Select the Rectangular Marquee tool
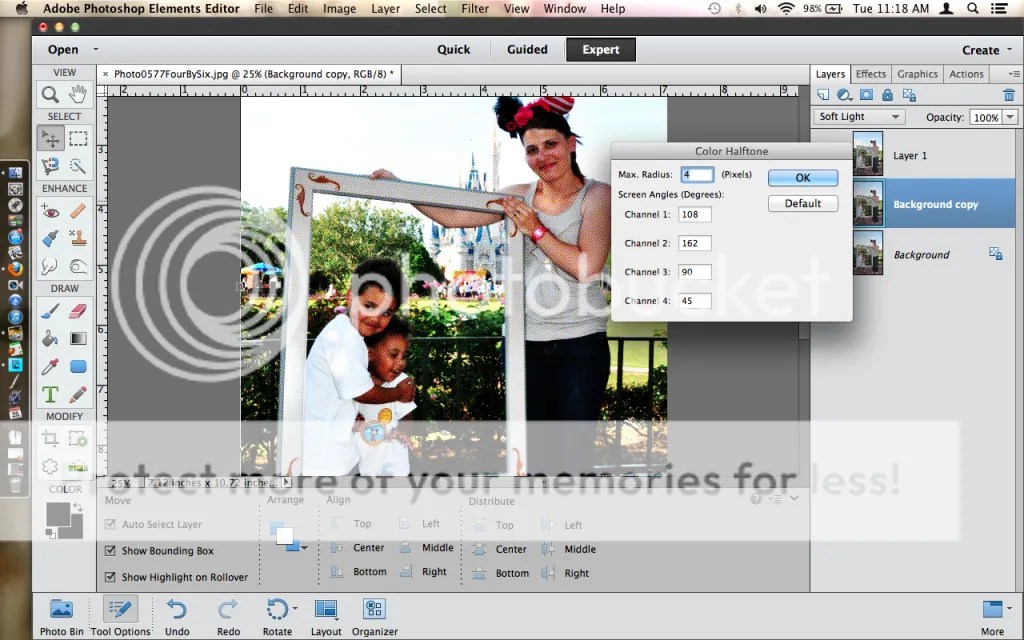This screenshot has height=640, width=1024. click(78, 138)
